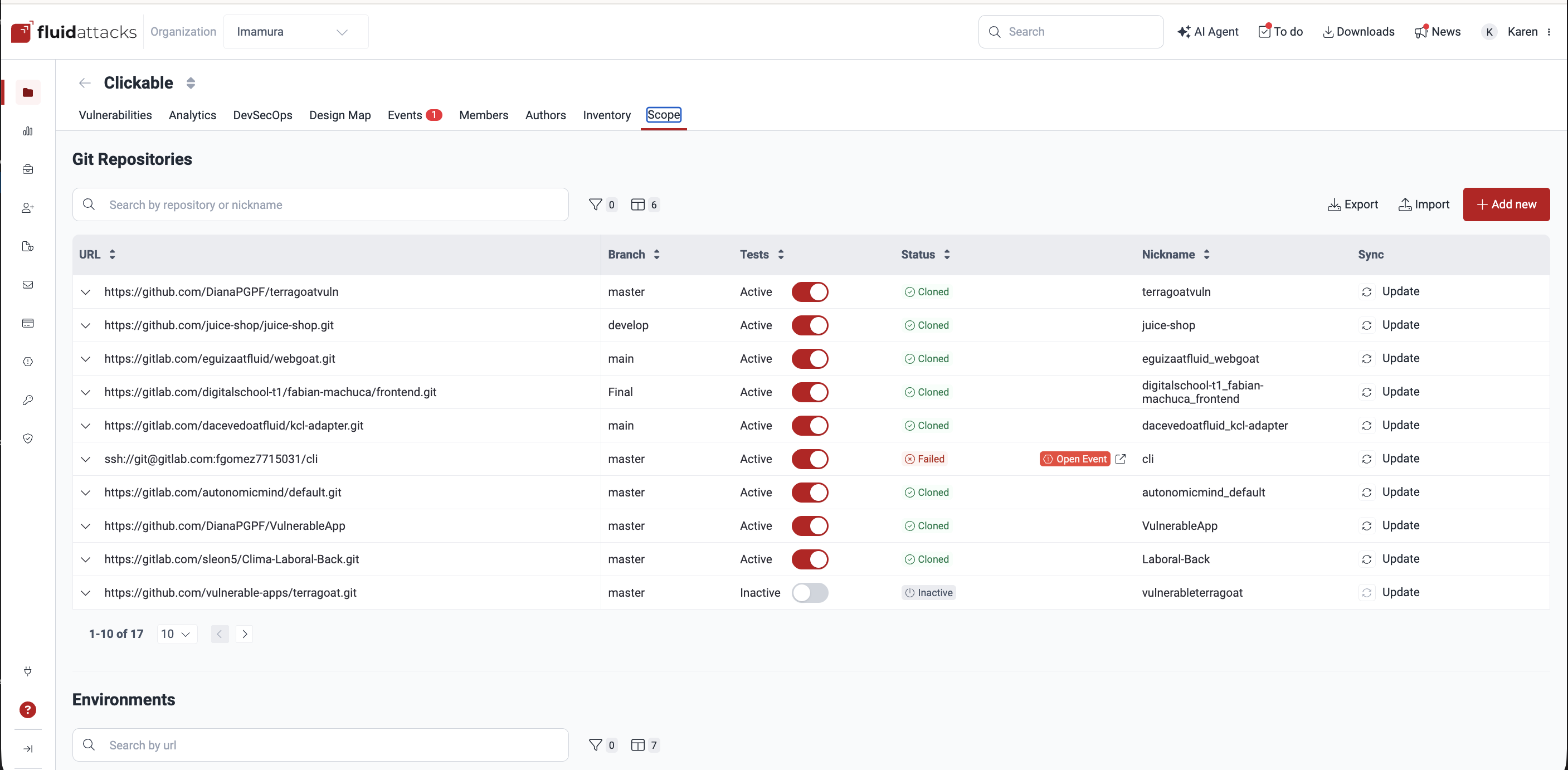Open the Analytics bar chart icon in sidebar
Image resolution: width=1568 pixels, height=770 pixels.
[x=28, y=131]
